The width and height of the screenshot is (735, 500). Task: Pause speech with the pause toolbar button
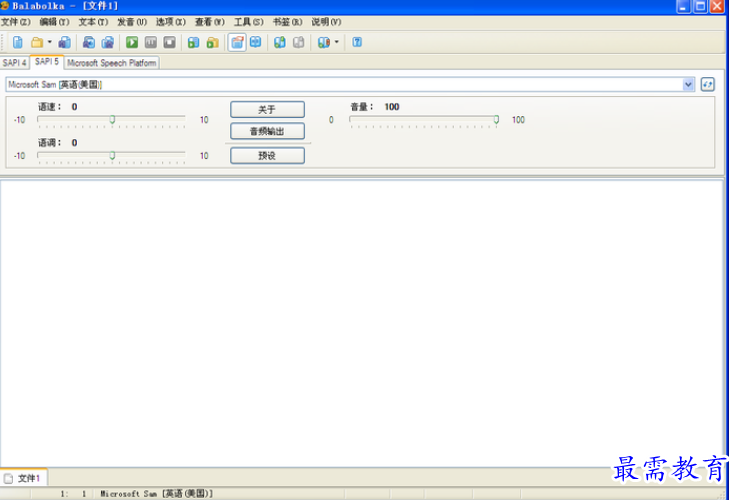coord(150,43)
